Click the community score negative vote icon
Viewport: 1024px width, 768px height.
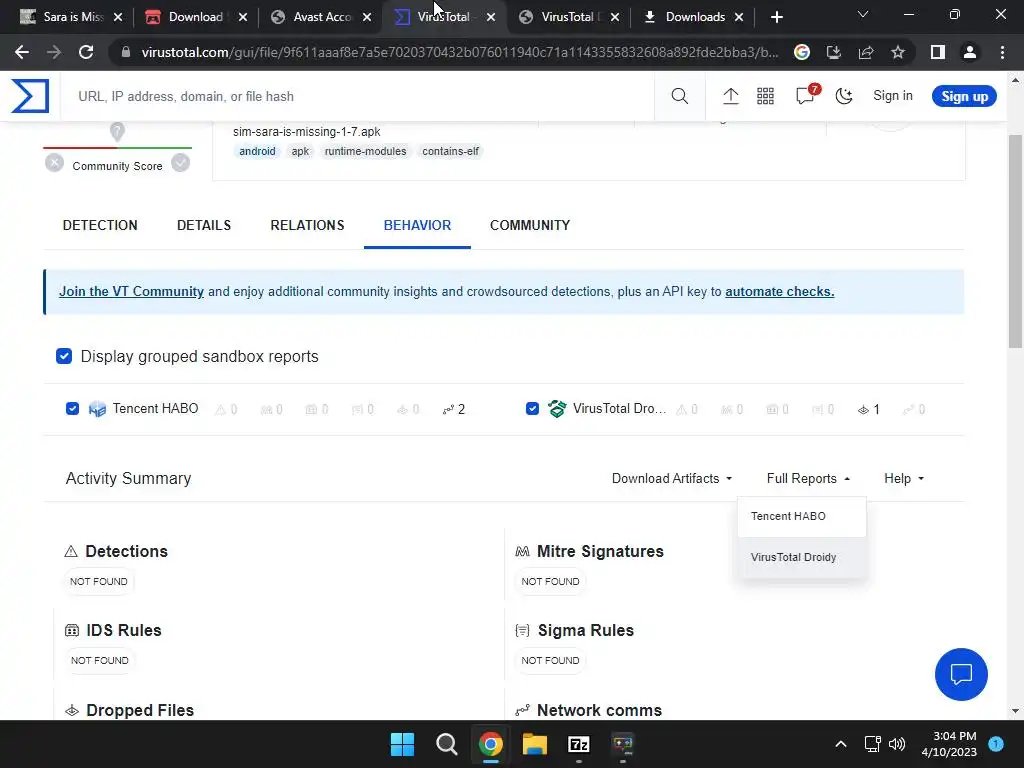54,163
